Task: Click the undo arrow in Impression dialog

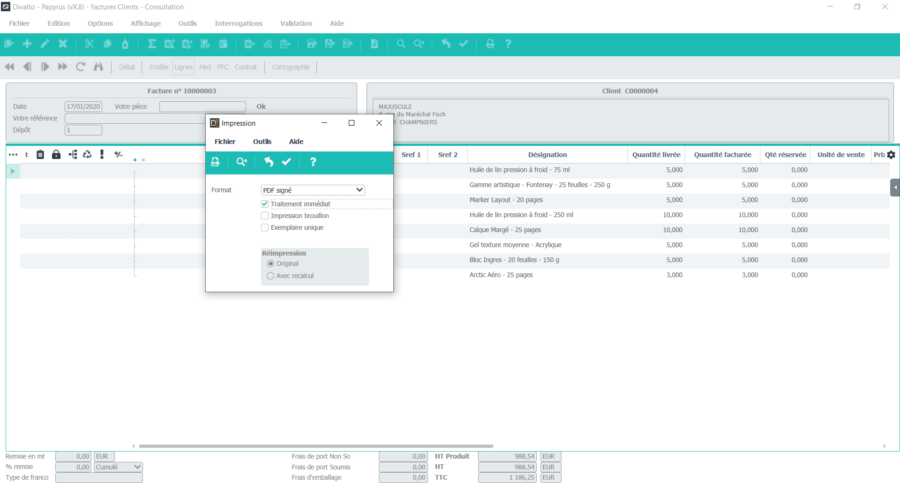Action: point(268,162)
